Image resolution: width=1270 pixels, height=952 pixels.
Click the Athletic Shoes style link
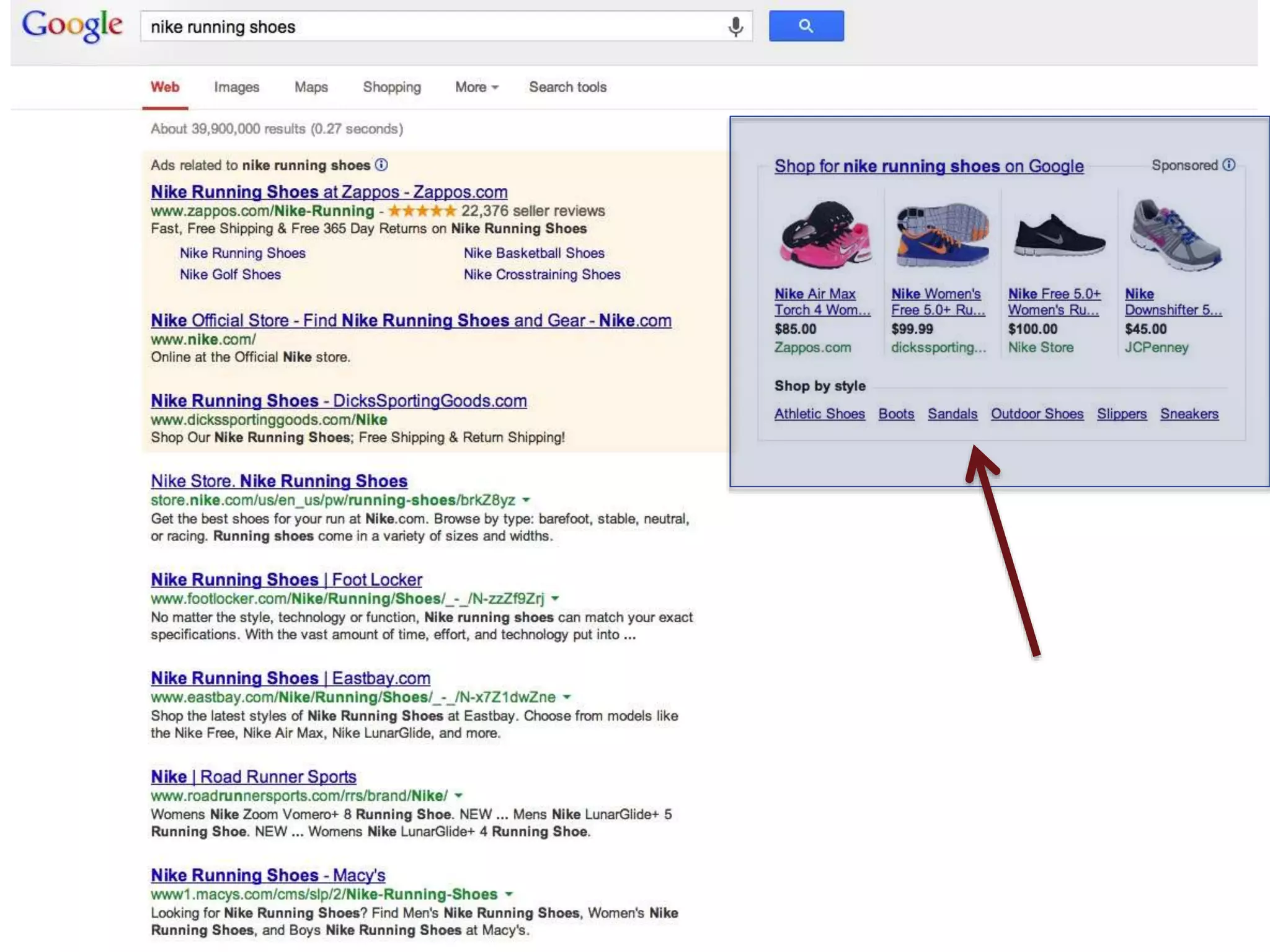[819, 414]
